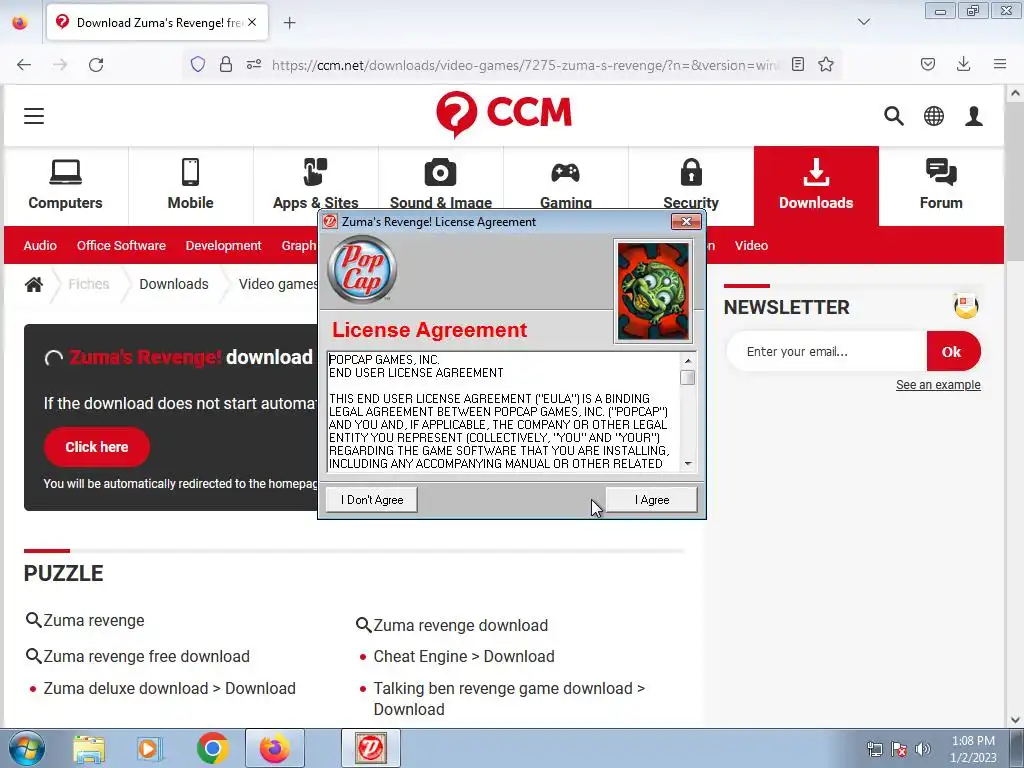Viewport: 1024px width, 768px height.
Task: Click the Downloads breadcrumb
Action: point(174,284)
